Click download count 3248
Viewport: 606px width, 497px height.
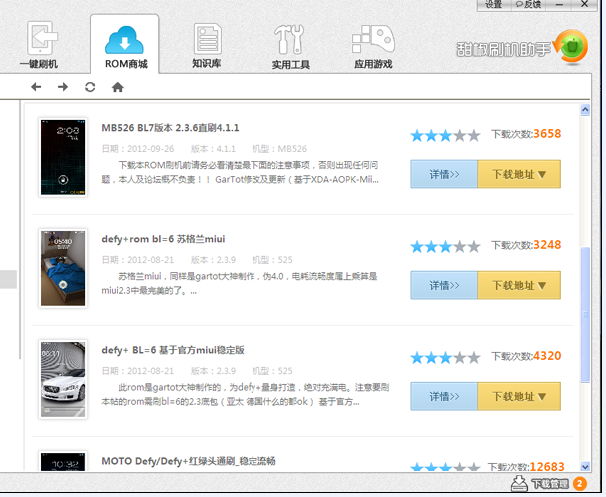547,245
